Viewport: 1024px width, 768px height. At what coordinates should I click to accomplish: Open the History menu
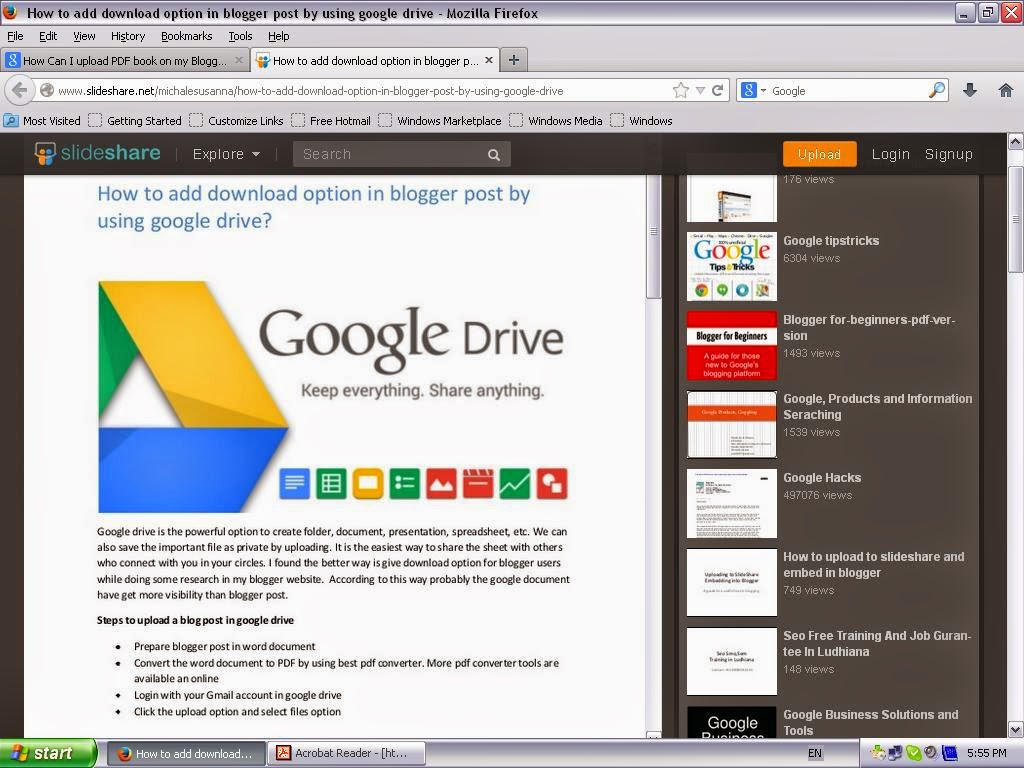[x=127, y=36]
